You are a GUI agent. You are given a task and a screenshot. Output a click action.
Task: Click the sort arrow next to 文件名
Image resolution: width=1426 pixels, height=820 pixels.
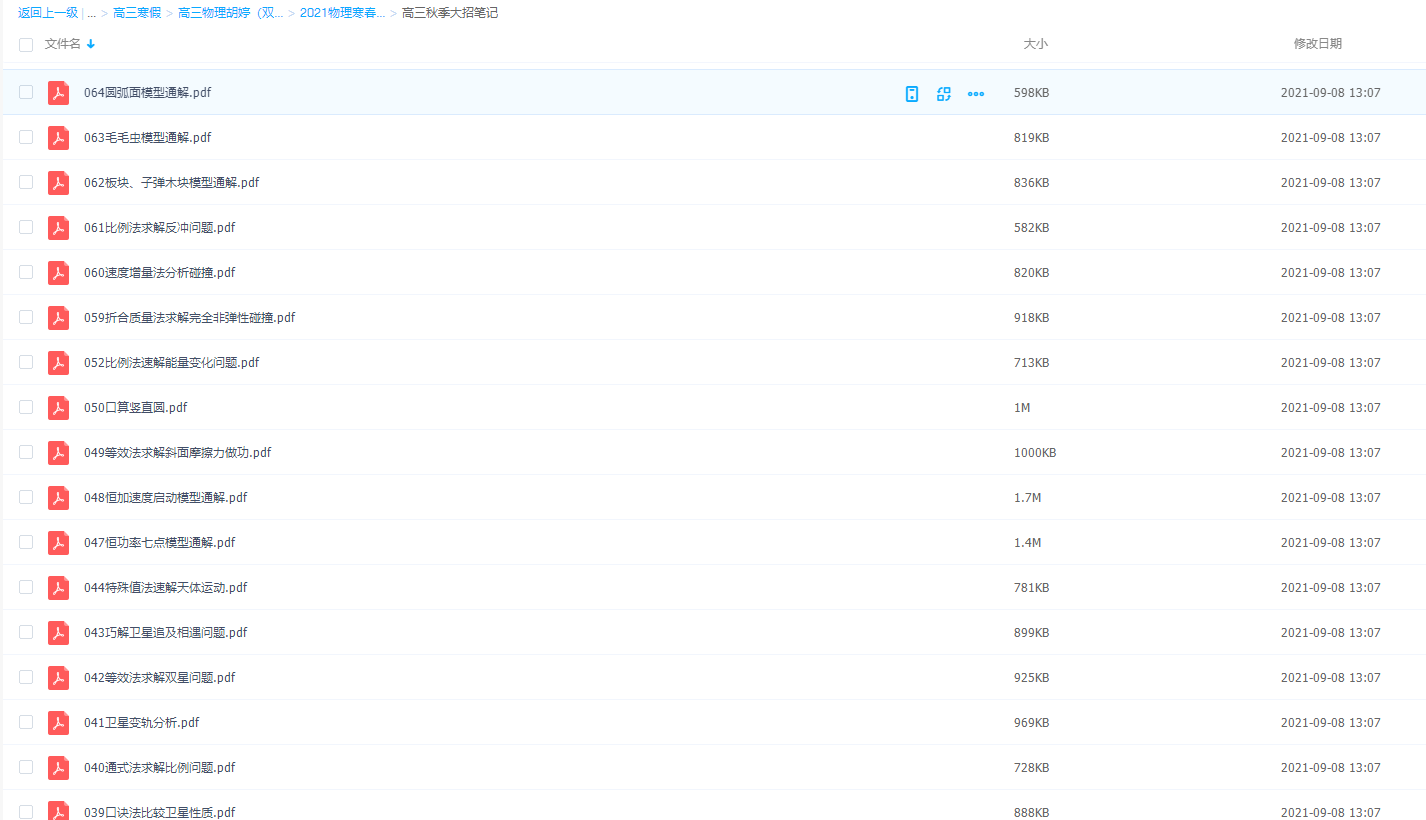point(91,44)
